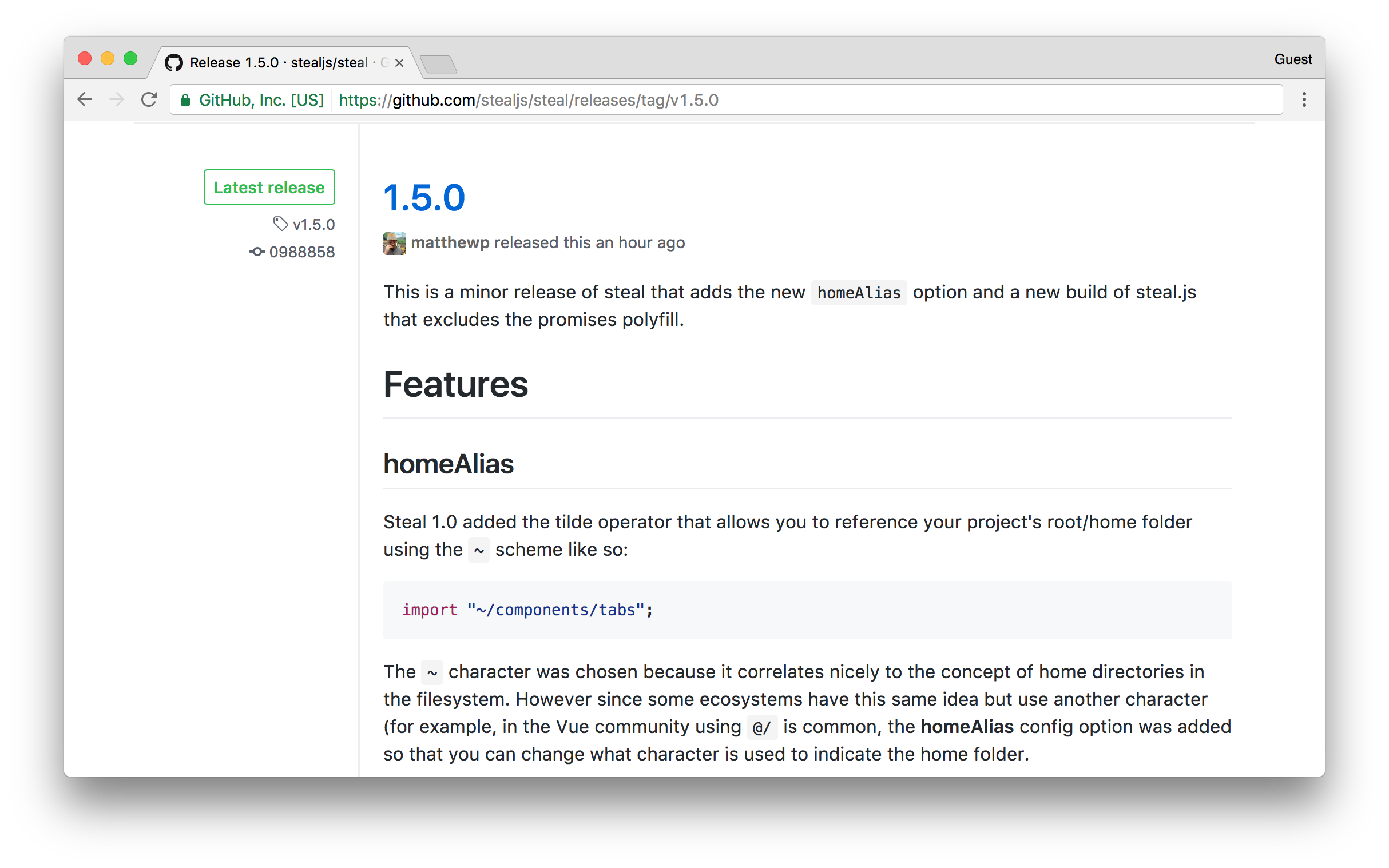The width and height of the screenshot is (1389, 868).
Task: Click the browser back arrow
Action: [85, 100]
